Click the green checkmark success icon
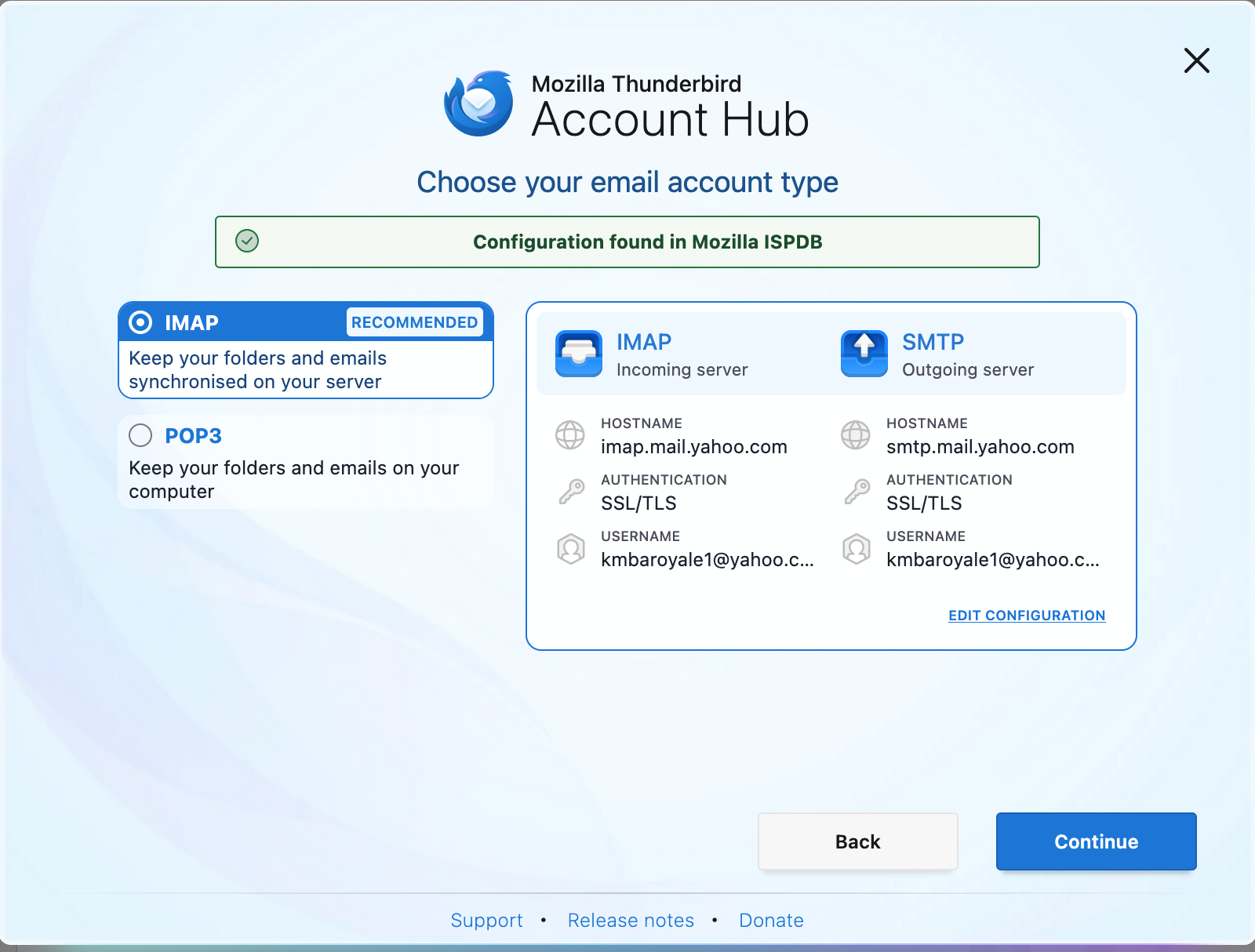Image resolution: width=1255 pixels, height=952 pixels. [247, 241]
